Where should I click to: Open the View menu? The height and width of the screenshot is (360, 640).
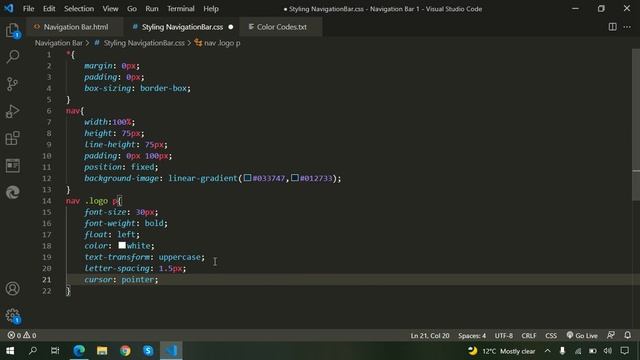110,9
